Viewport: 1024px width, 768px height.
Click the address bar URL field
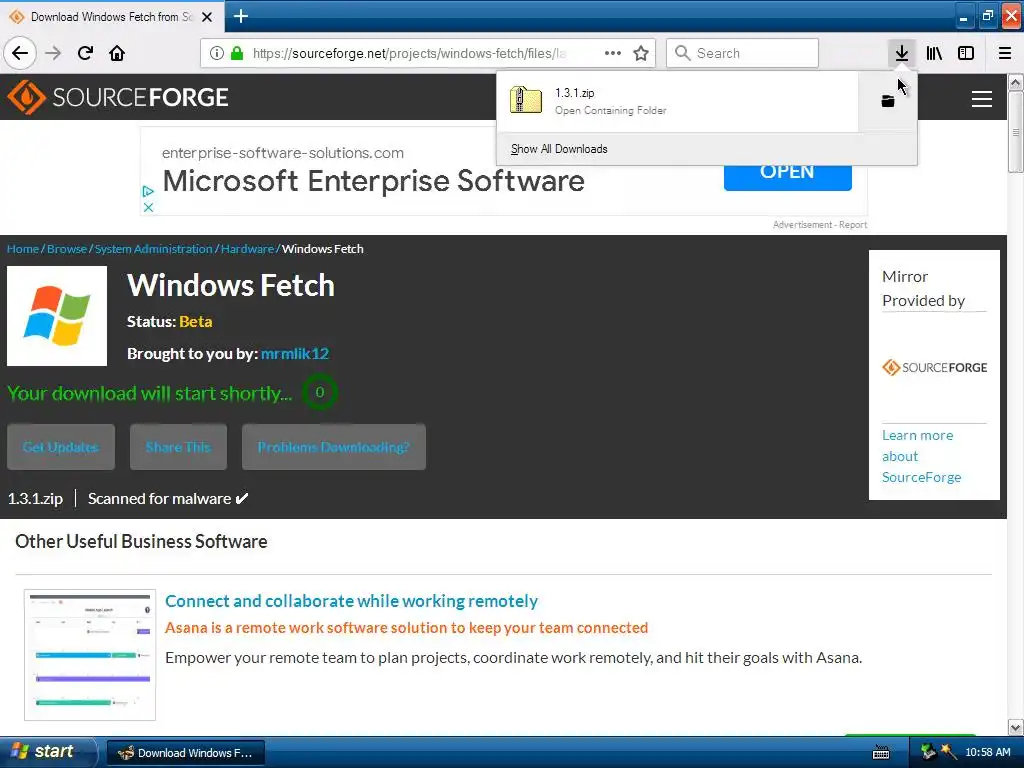coord(409,53)
